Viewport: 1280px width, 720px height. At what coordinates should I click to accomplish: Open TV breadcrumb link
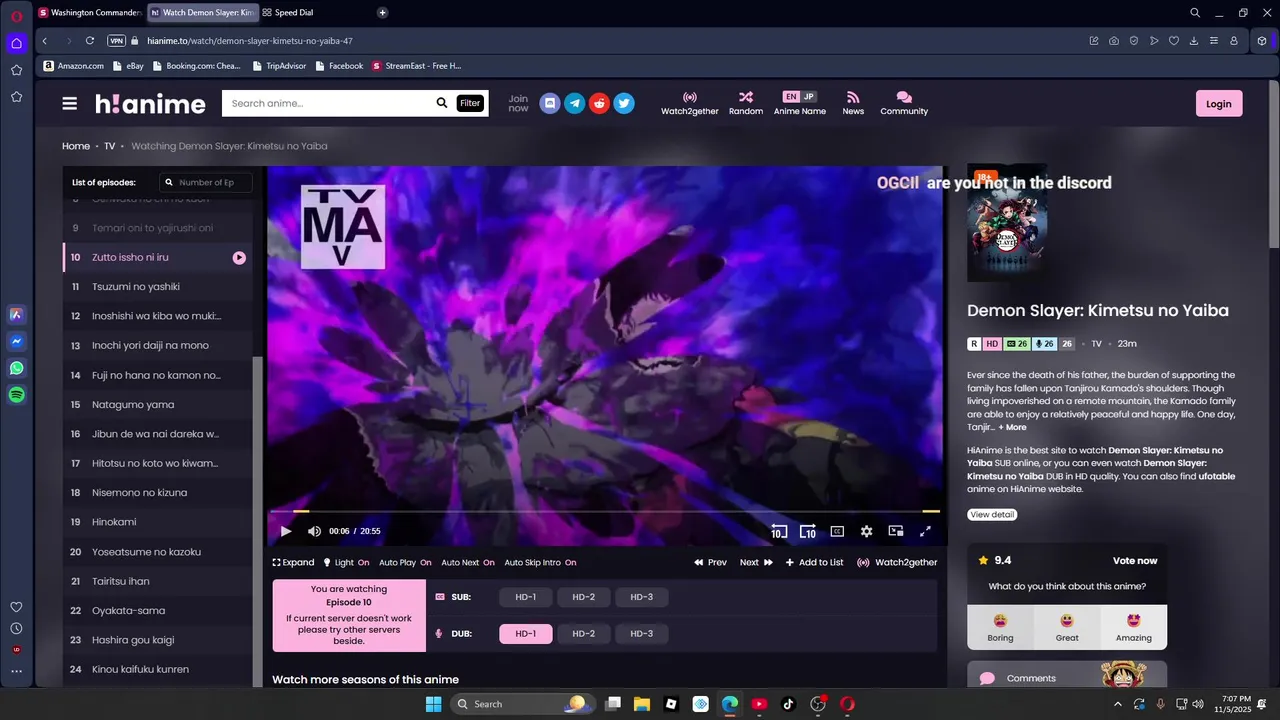point(110,146)
